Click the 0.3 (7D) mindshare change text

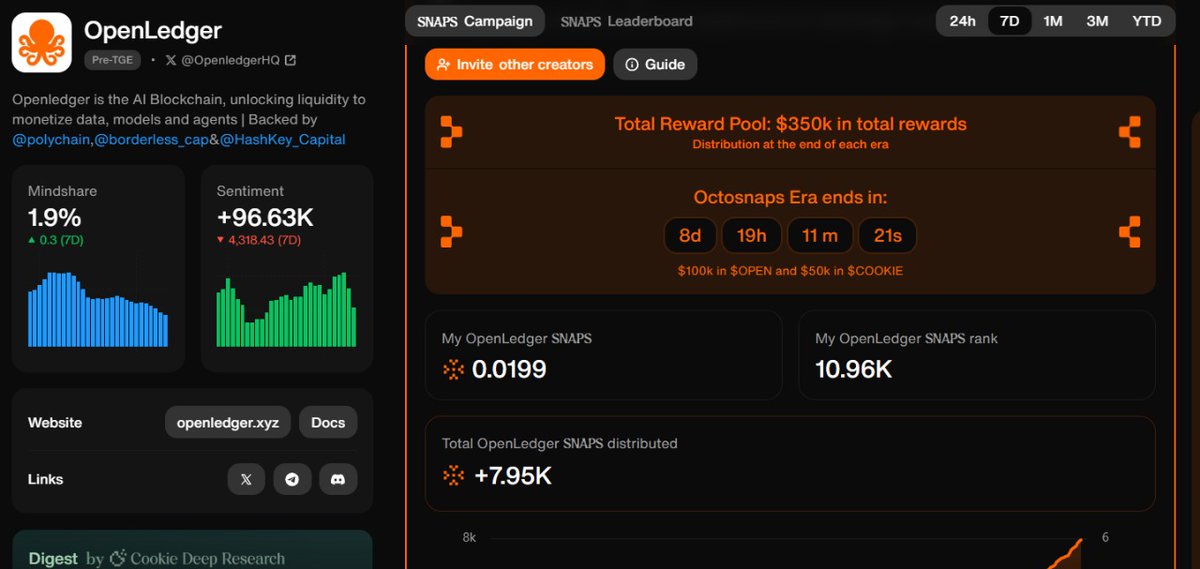pos(60,240)
